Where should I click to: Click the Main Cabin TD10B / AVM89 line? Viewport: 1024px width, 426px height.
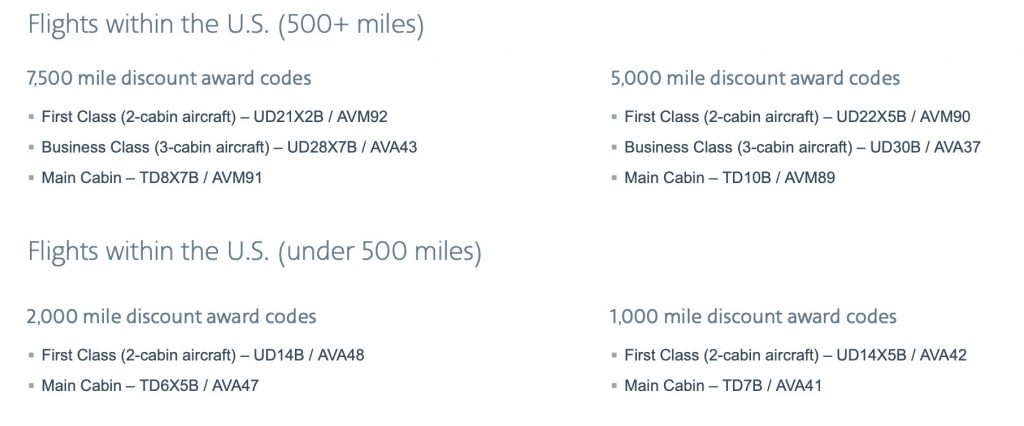(x=729, y=177)
